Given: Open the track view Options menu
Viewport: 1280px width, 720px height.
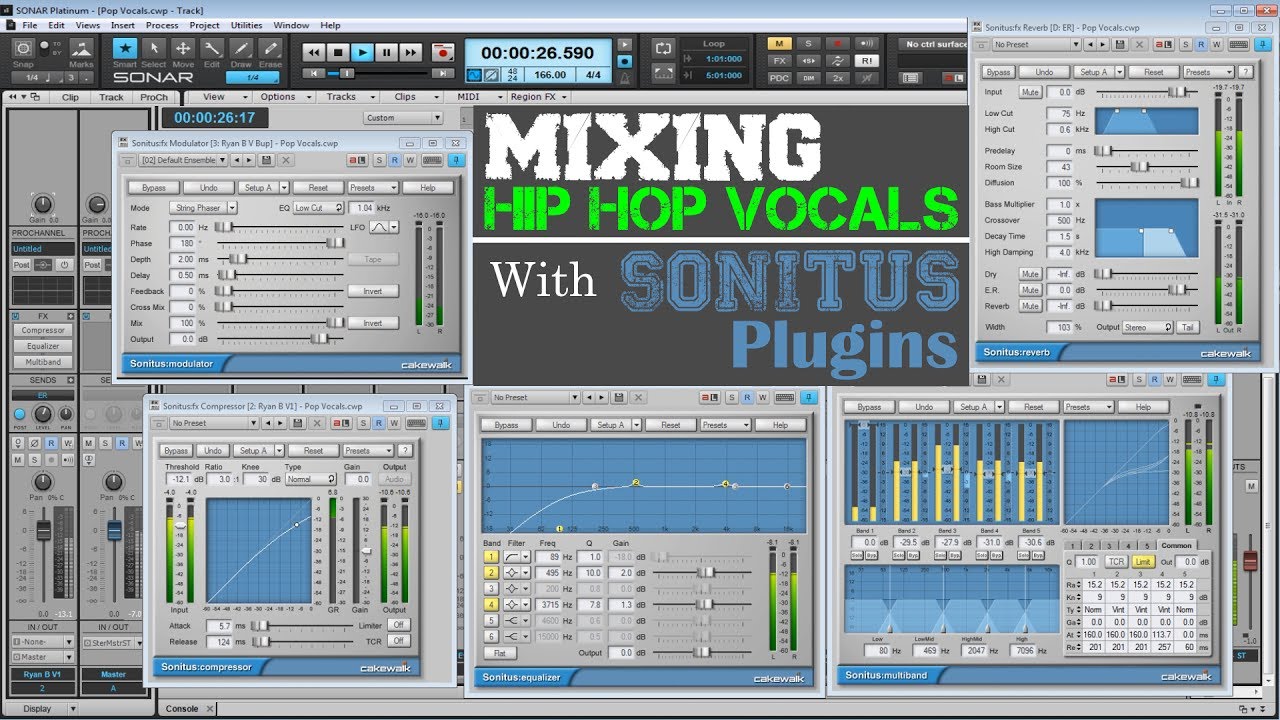Looking at the screenshot, I should (283, 97).
